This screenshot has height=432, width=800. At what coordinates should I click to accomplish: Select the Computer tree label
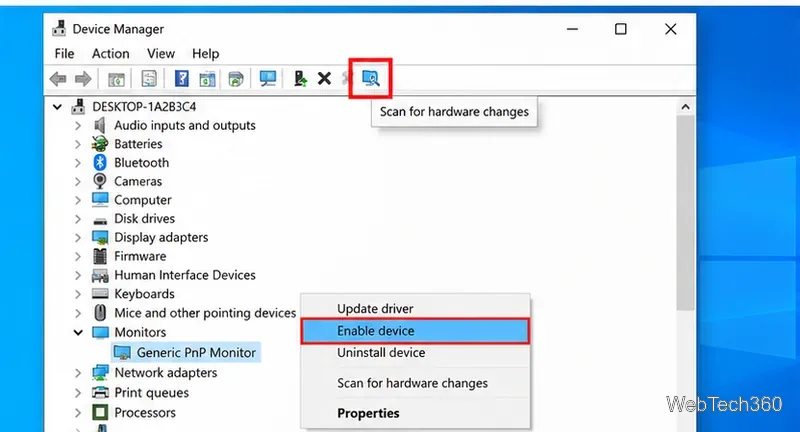(x=142, y=200)
